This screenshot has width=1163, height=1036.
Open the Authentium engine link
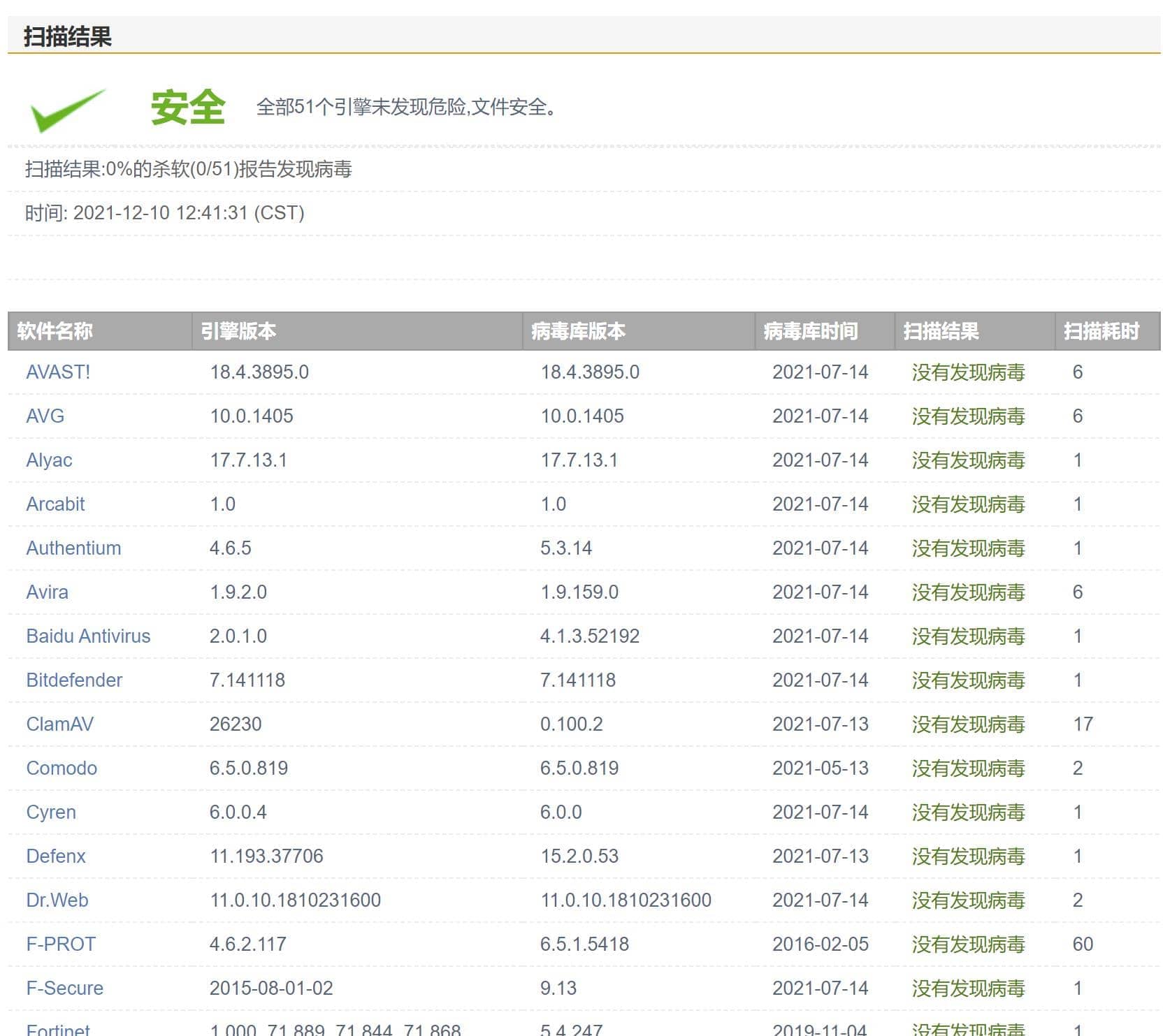[73, 548]
